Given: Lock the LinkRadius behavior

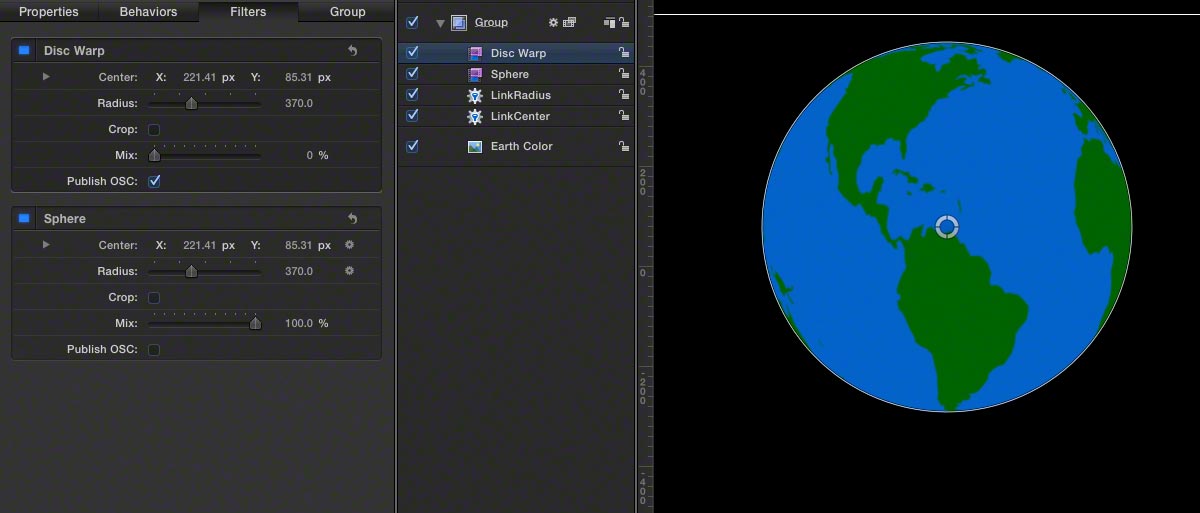Looking at the screenshot, I should tap(624, 94).
